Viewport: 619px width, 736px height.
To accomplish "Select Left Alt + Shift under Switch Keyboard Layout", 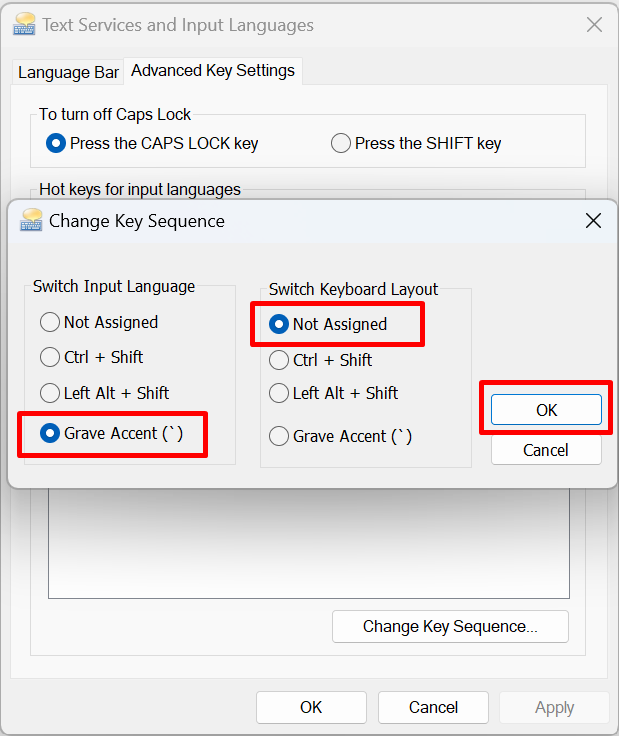I will point(279,393).
